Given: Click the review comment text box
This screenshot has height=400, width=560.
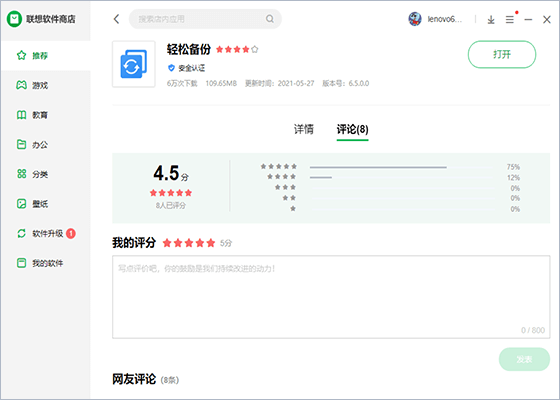Looking at the screenshot, I should (331, 297).
